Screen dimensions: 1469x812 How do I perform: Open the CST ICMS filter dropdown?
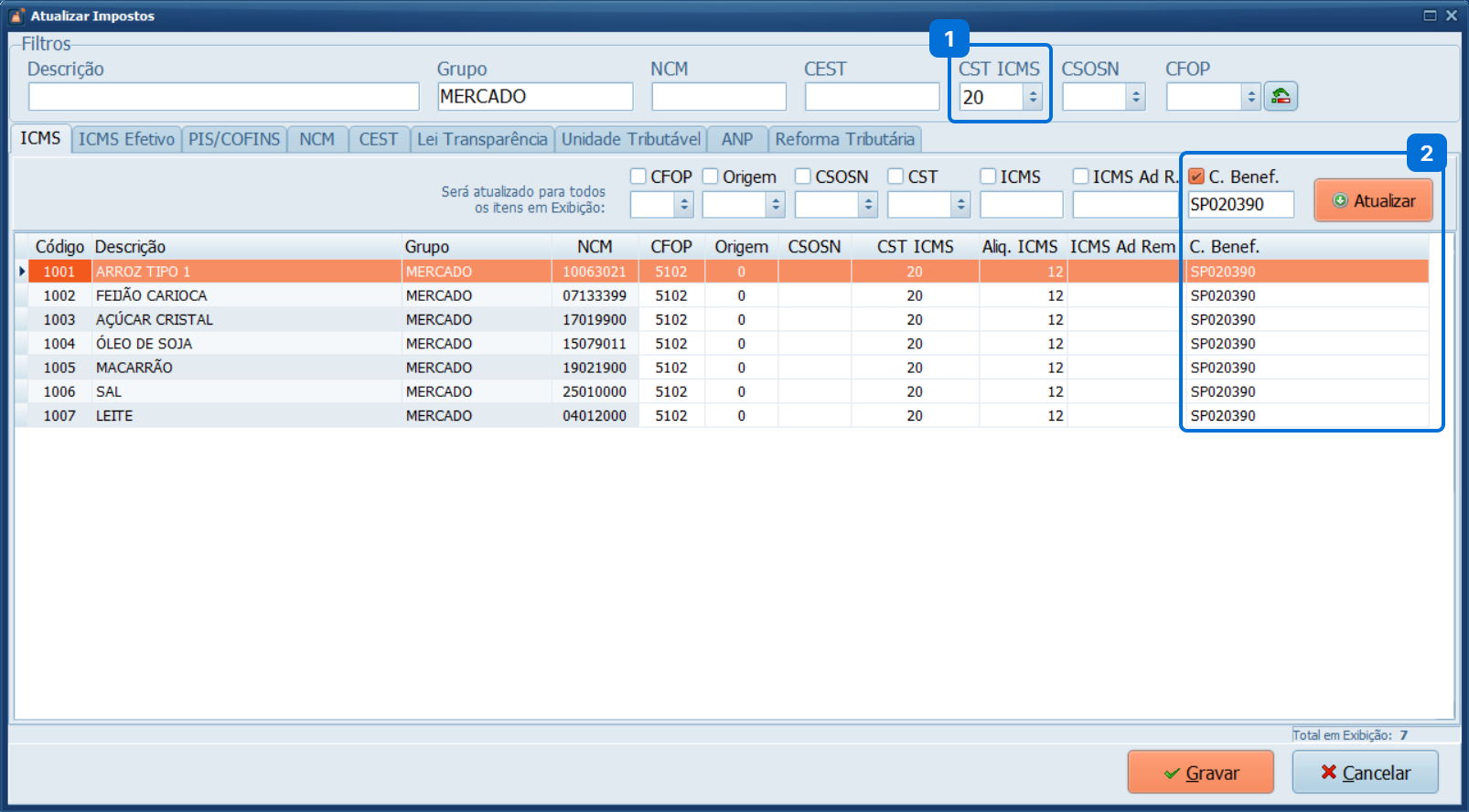click(1033, 97)
